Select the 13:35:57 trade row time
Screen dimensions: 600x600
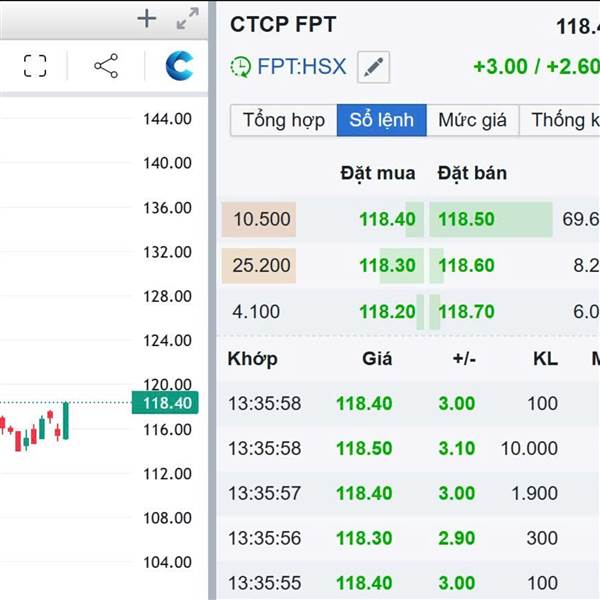[264, 493]
